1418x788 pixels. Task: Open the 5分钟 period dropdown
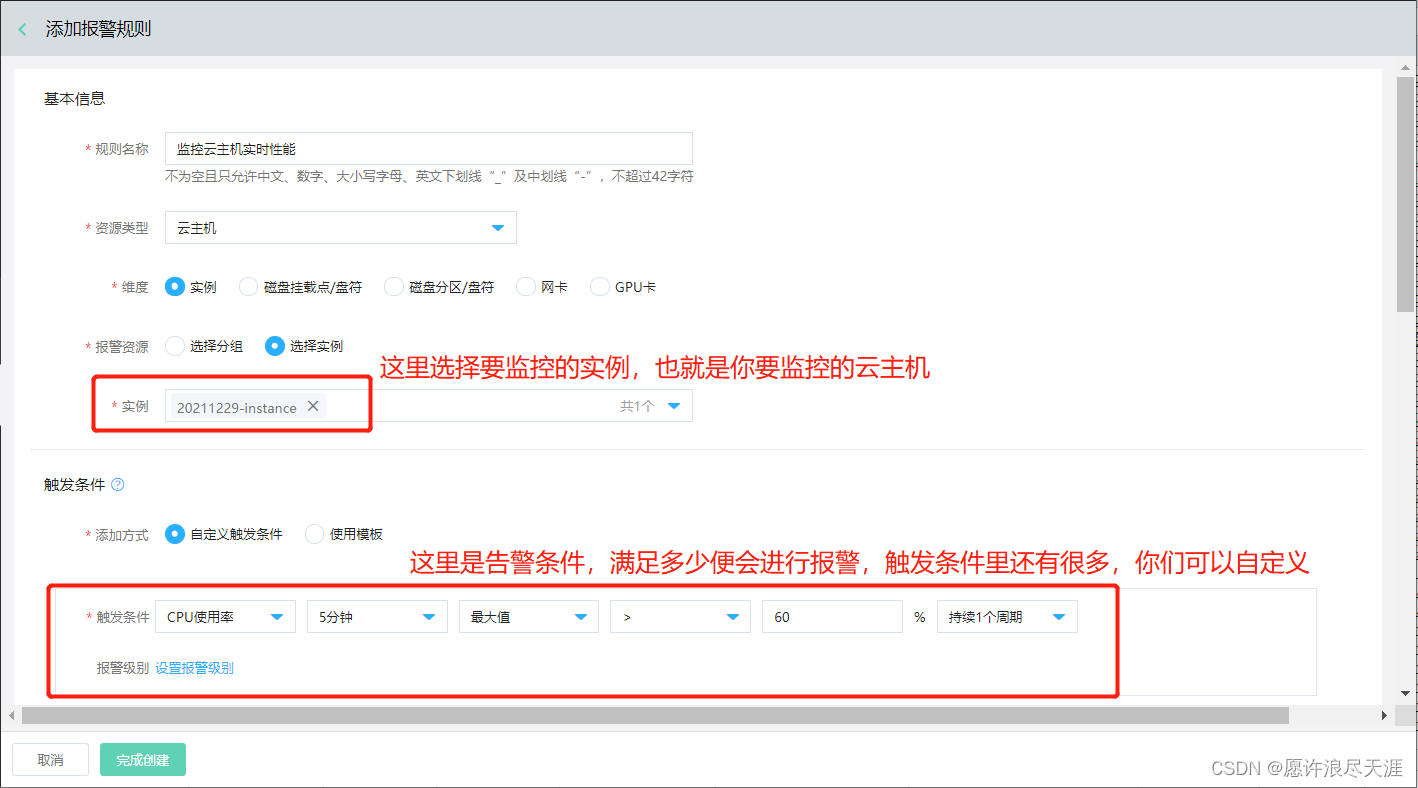[377, 617]
